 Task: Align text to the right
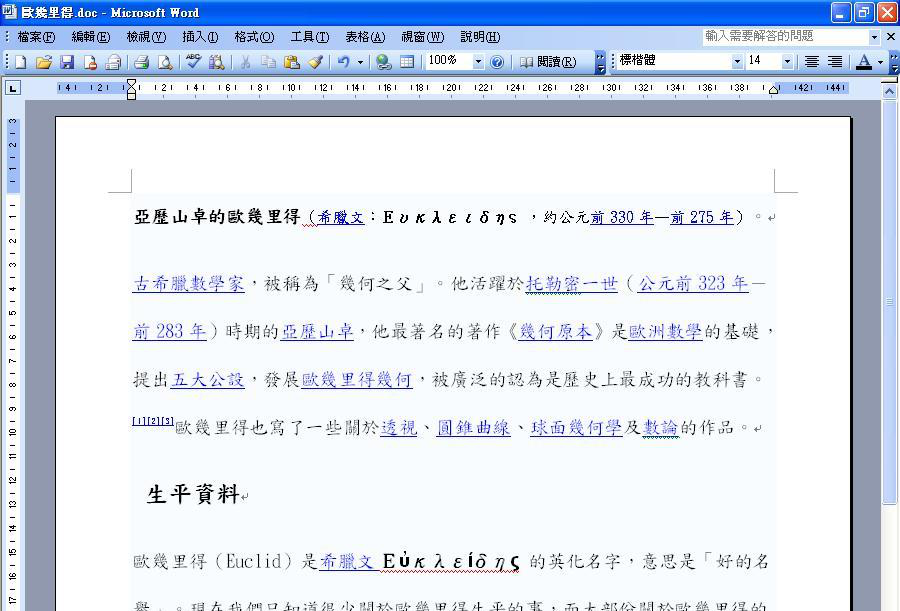pos(835,61)
